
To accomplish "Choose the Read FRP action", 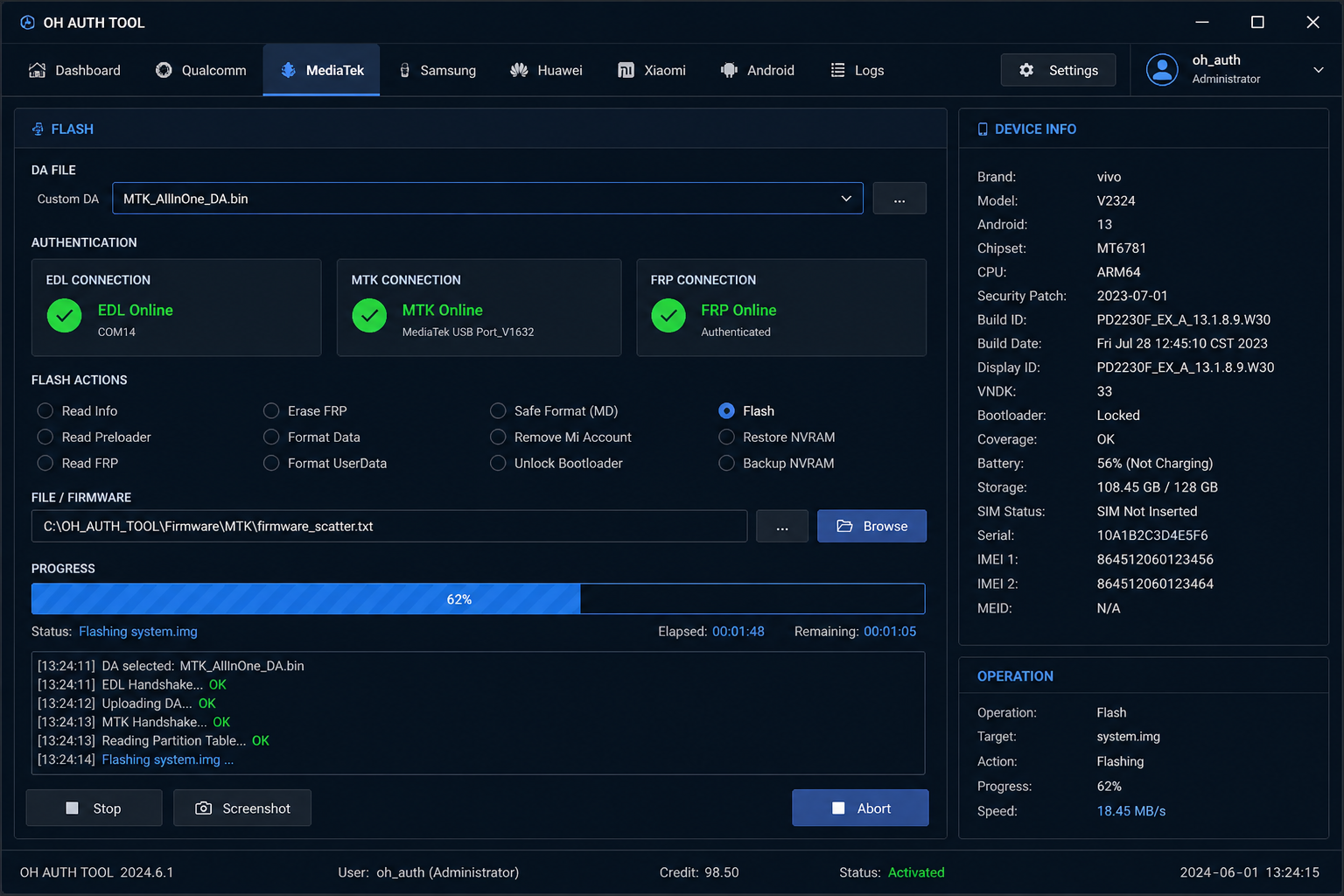I will (x=45, y=464).
